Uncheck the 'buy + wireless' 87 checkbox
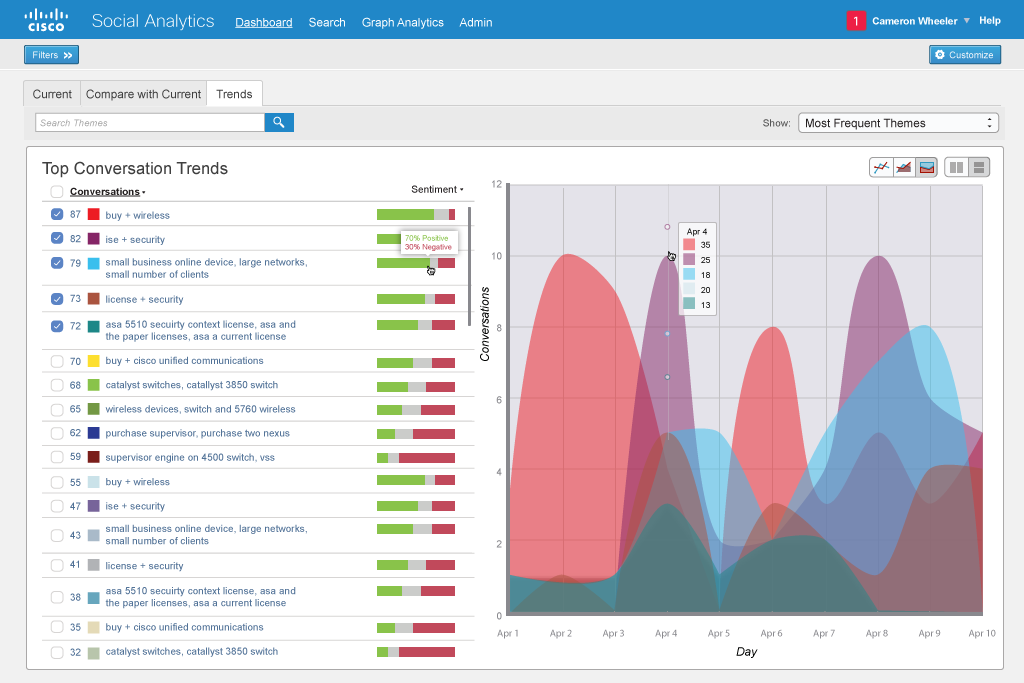This screenshot has width=1024, height=683. (x=57, y=214)
